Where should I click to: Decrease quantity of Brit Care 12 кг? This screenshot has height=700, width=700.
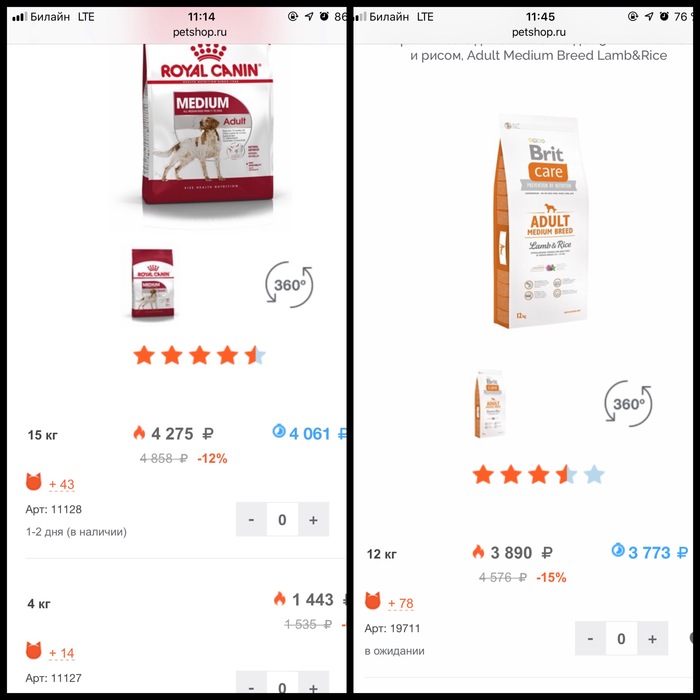click(x=590, y=638)
